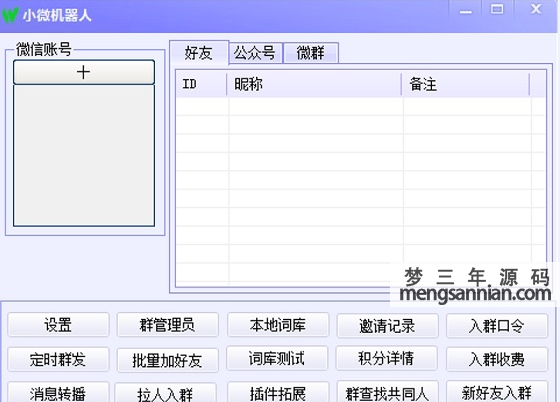This screenshot has width=560, height=402.
Task: Maximize the 小微机器人 window
Action: pos(497,9)
